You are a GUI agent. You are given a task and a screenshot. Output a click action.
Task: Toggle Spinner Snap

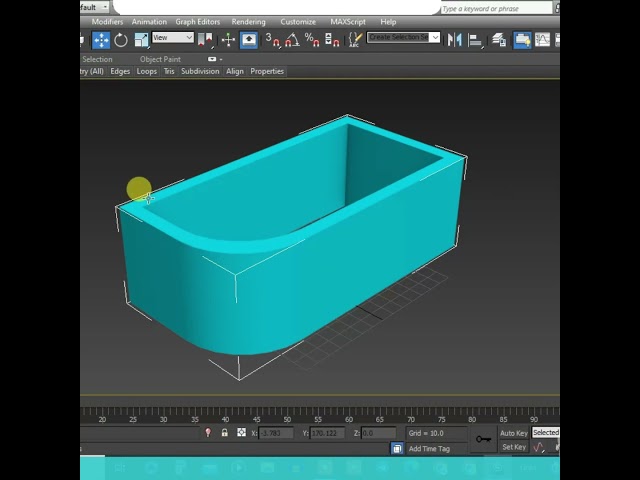point(332,40)
